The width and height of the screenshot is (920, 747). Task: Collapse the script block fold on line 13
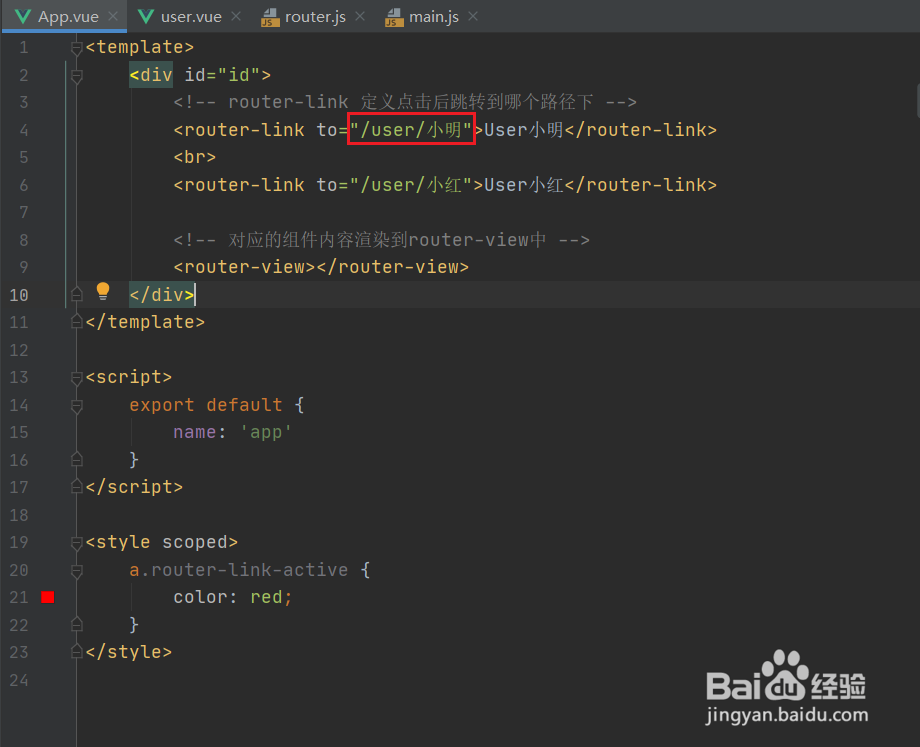(76, 377)
